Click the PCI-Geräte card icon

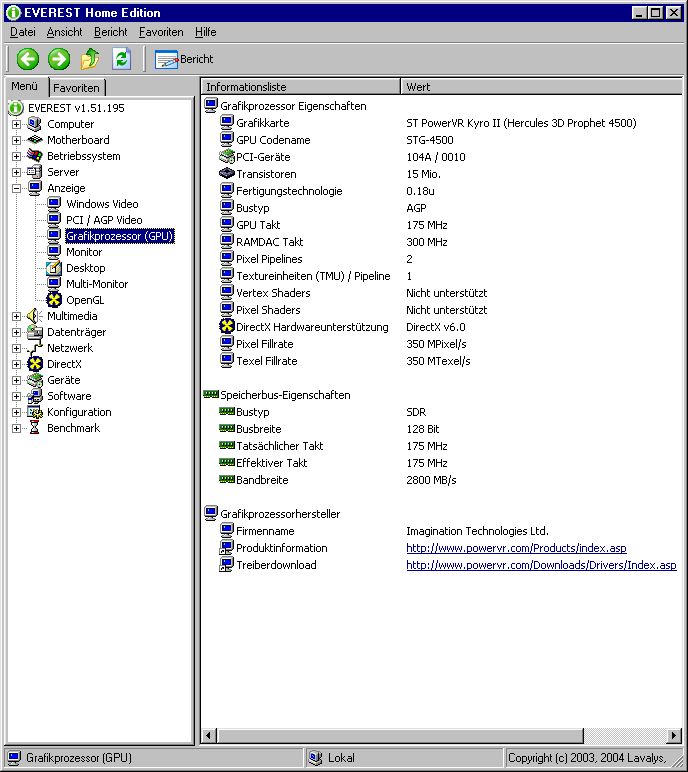tap(227, 157)
